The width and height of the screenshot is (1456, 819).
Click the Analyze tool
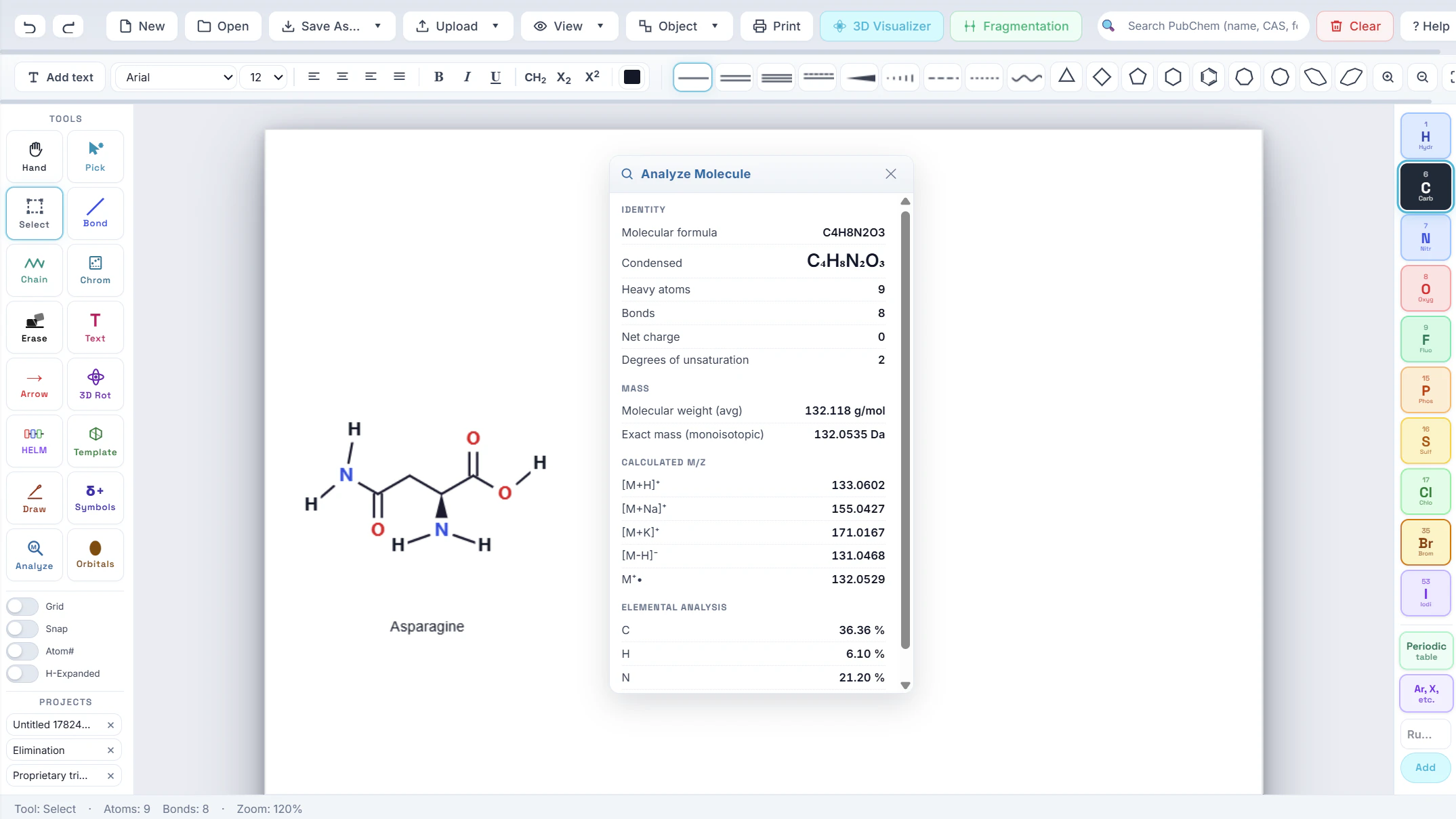[35, 555]
